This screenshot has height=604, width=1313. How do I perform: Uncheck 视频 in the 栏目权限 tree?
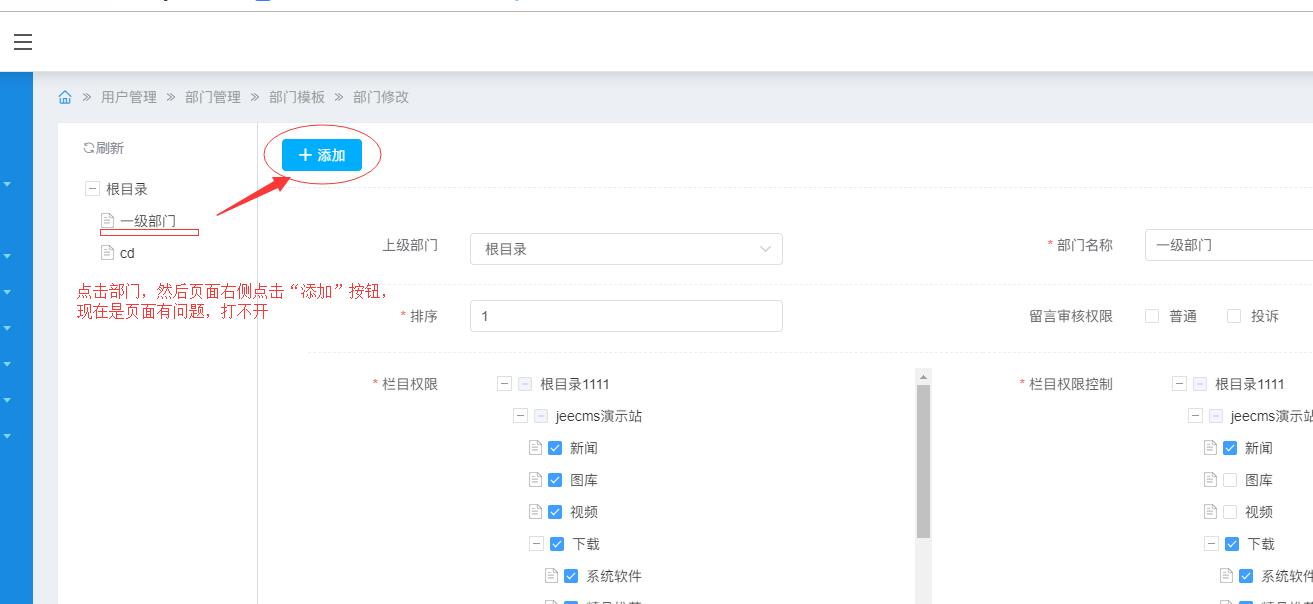click(555, 512)
